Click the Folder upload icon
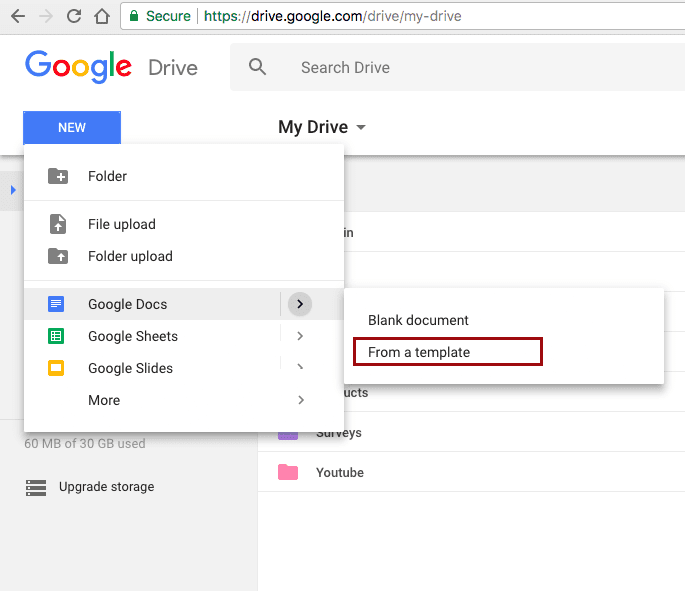The width and height of the screenshot is (685, 591). click(x=58, y=256)
